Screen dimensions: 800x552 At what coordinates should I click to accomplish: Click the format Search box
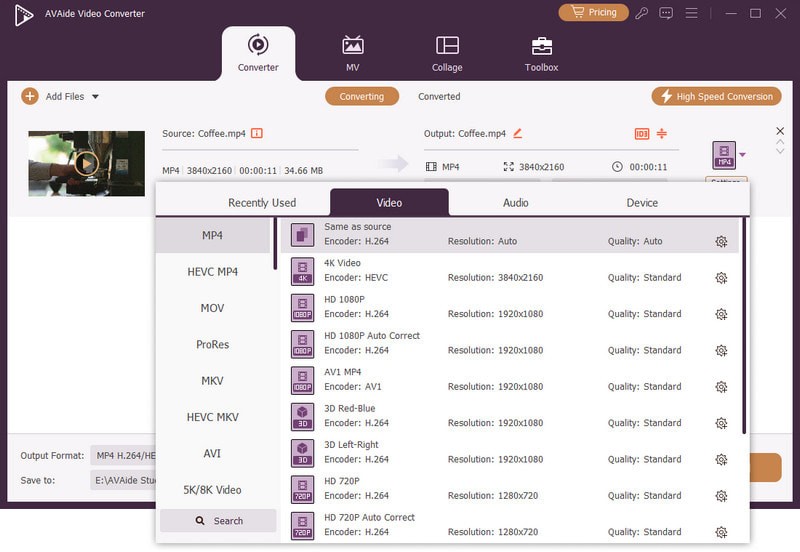[218, 520]
